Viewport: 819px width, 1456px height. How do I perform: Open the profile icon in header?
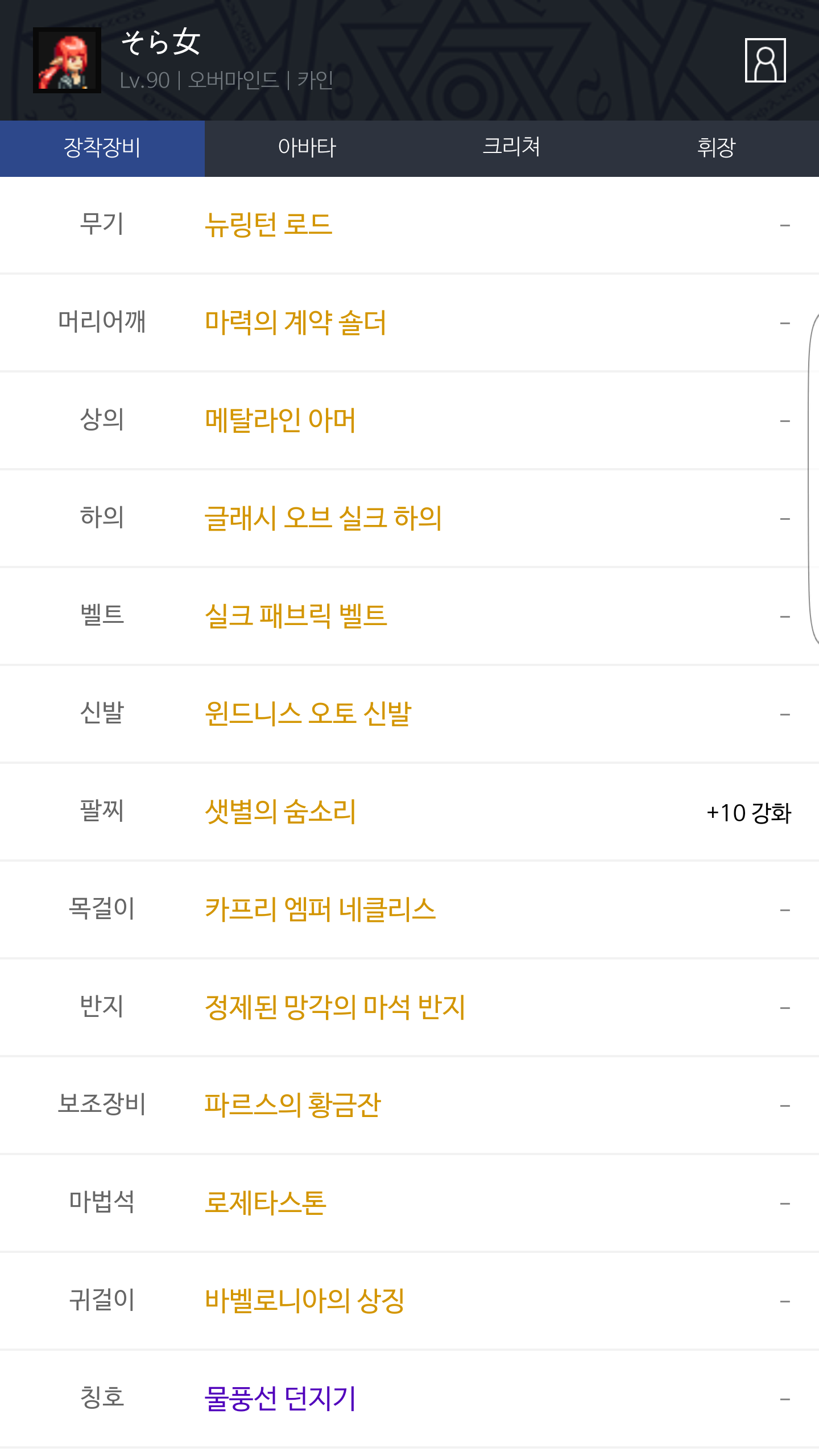click(x=765, y=60)
